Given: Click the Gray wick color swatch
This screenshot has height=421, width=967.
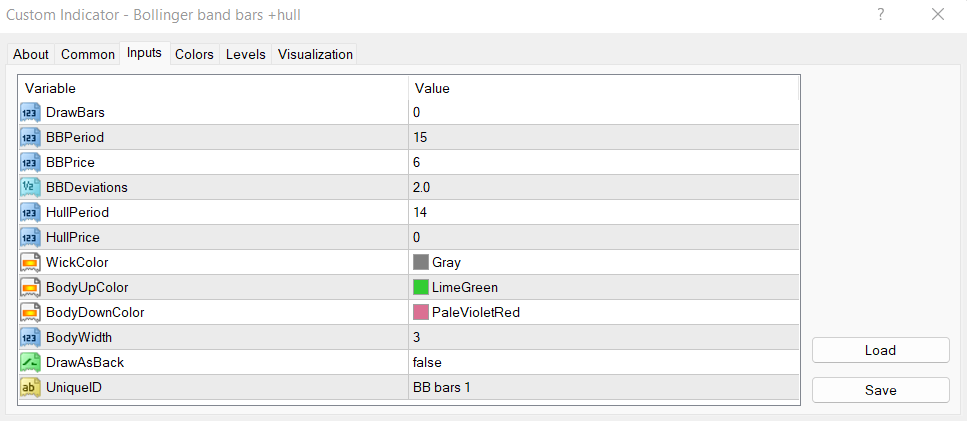Looking at the screenshot, I should click(x=421, y=263).
